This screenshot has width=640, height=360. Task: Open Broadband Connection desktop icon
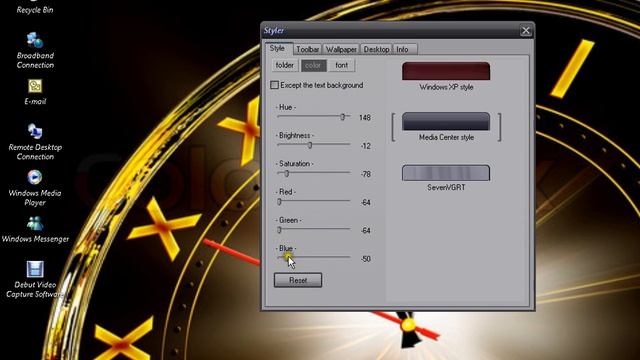pos(35,51)
